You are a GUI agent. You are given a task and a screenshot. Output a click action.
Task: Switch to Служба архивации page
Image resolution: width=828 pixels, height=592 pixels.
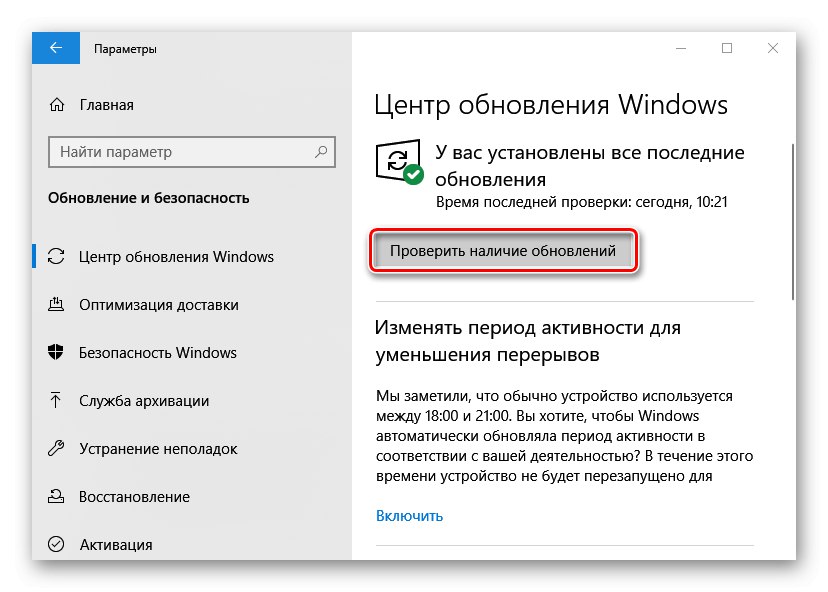144,401
